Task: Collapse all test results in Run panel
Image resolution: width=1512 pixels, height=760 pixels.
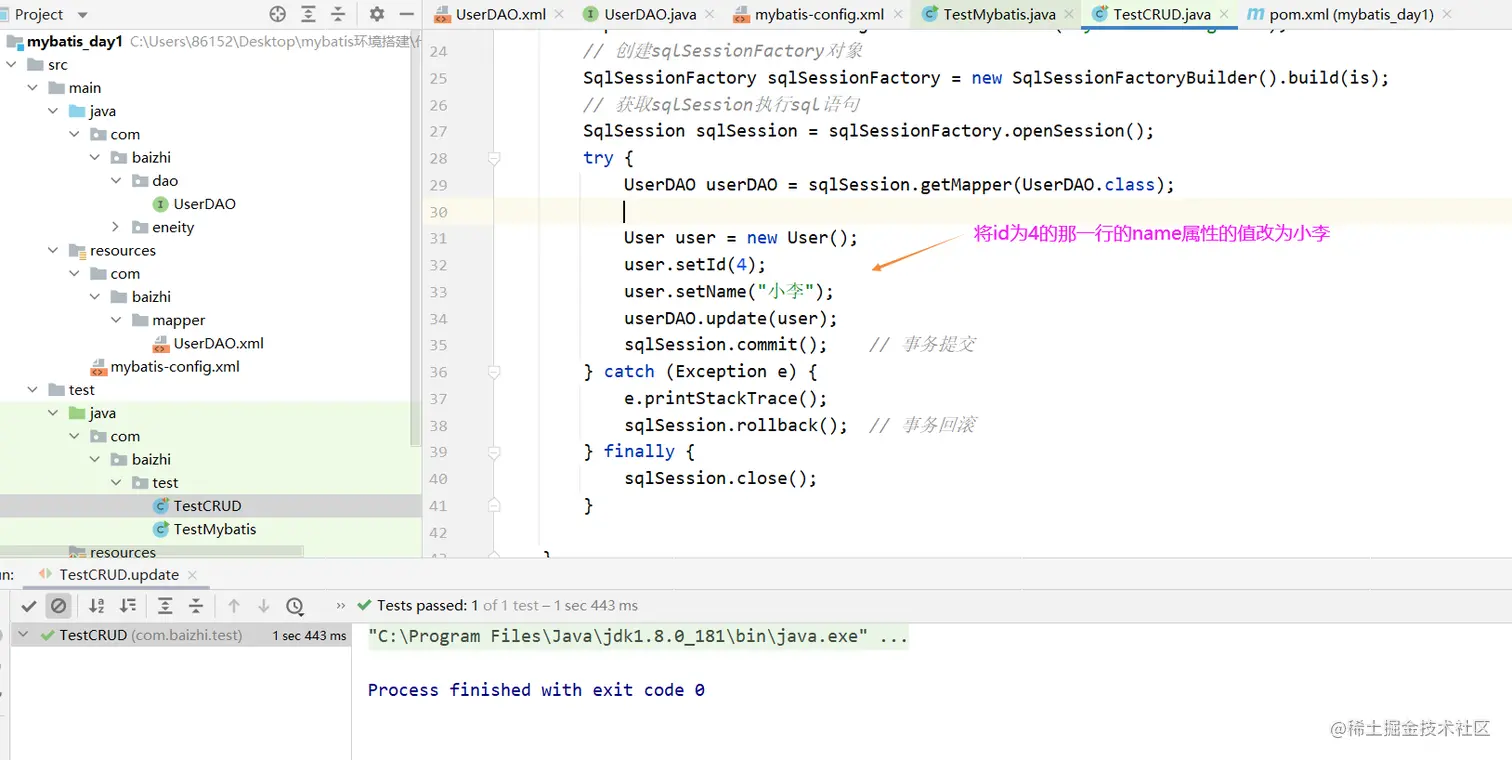Action: (196, 605)
